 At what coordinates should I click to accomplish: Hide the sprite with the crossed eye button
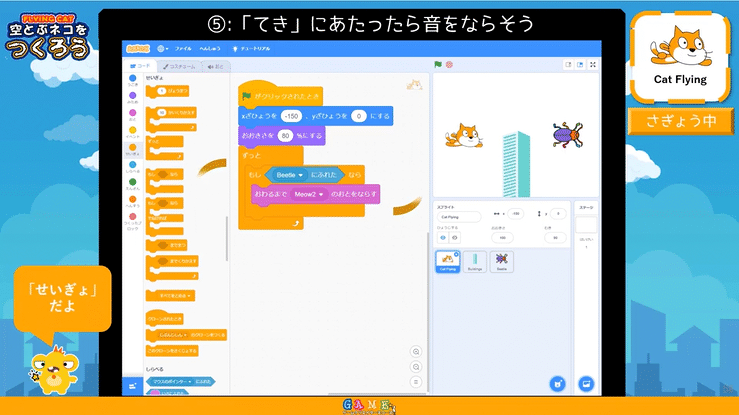pos(455,238)
